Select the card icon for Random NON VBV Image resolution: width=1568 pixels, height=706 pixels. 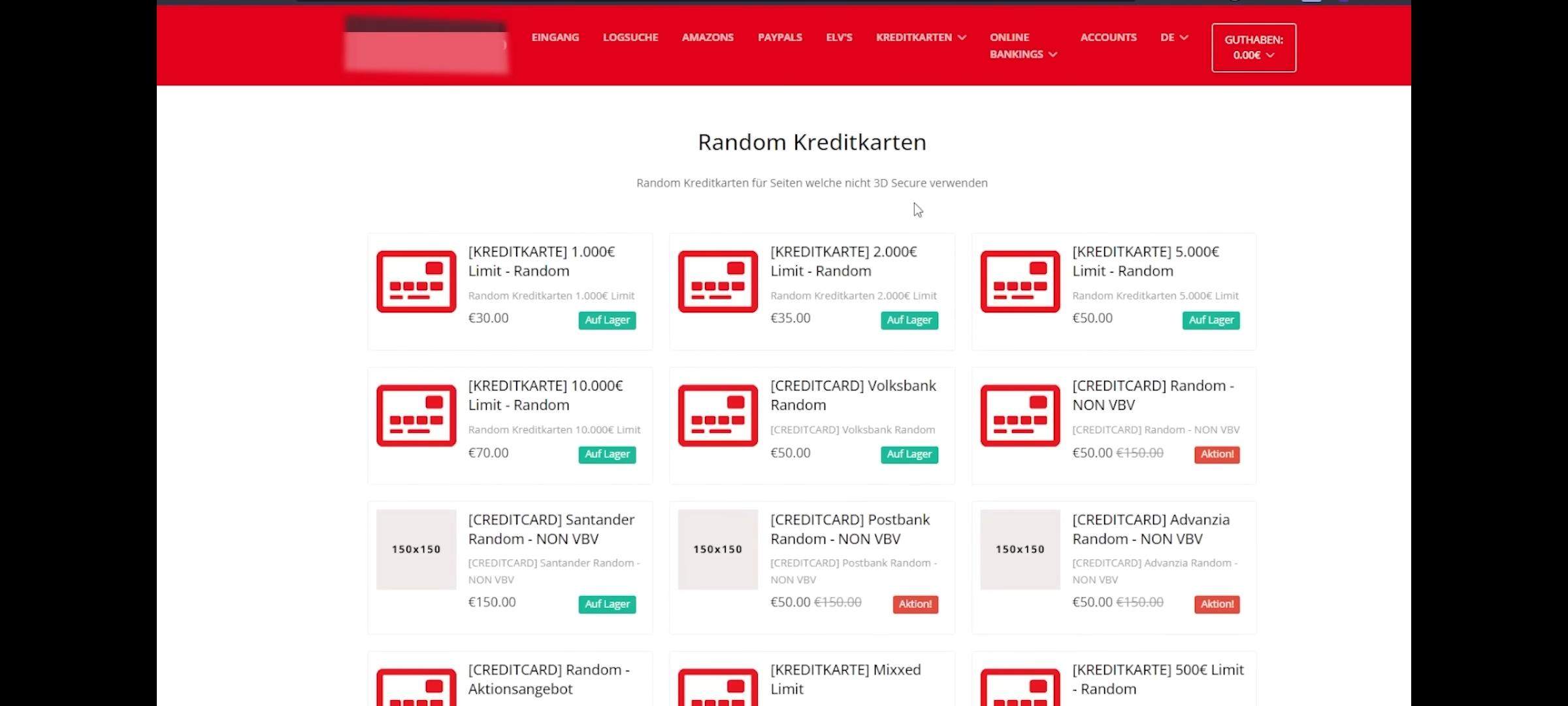[1020, 415]
